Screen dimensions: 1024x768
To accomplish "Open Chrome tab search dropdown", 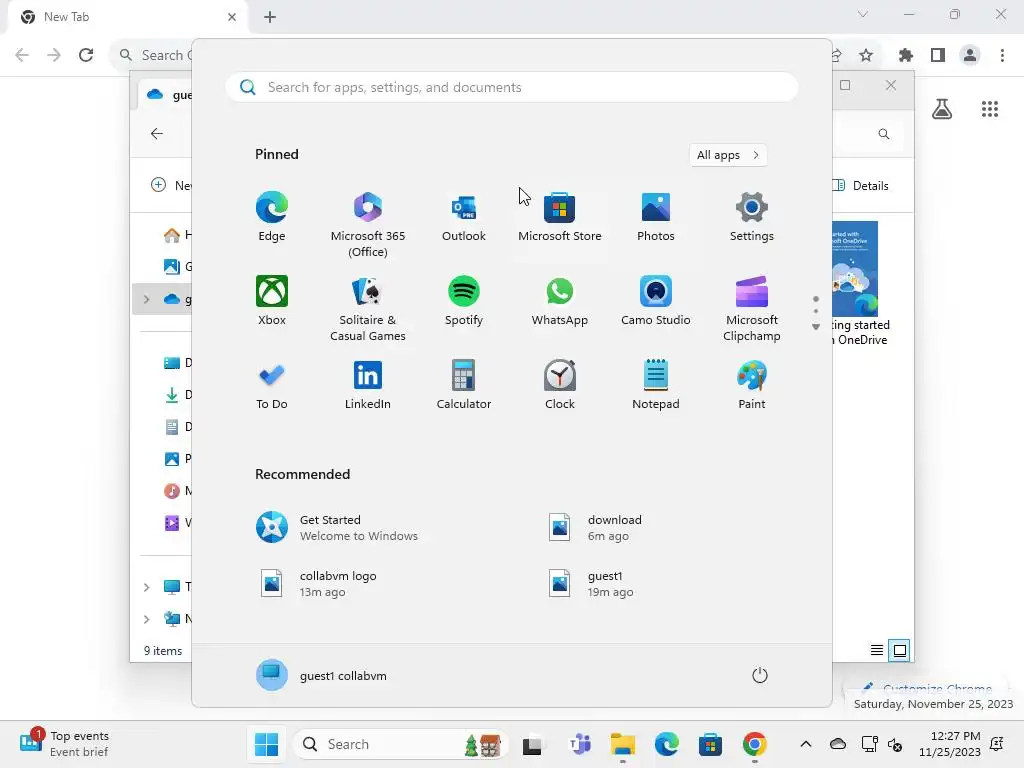I will (863, 14).
